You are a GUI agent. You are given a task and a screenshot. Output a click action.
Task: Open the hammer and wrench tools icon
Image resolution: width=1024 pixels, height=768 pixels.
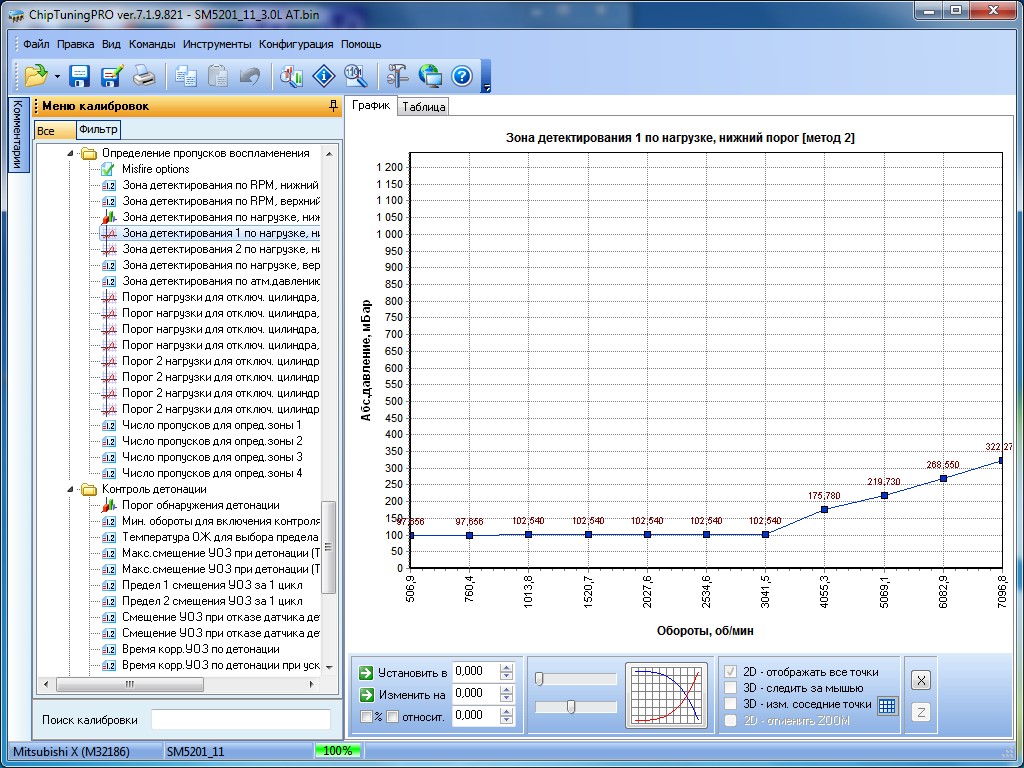(x=397, y=76)
